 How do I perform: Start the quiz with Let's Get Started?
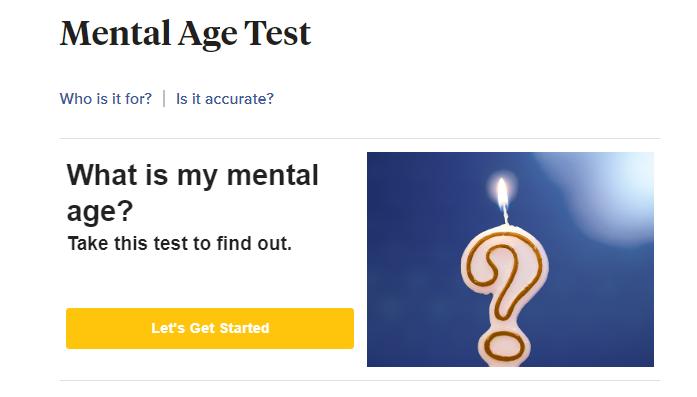click(x=210, y=329)
